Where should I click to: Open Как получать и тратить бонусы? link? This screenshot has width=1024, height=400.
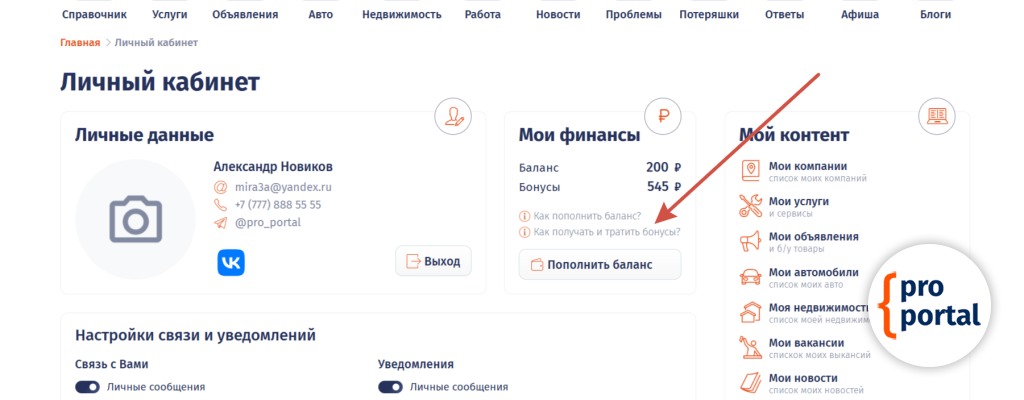(x=606, y=232)
